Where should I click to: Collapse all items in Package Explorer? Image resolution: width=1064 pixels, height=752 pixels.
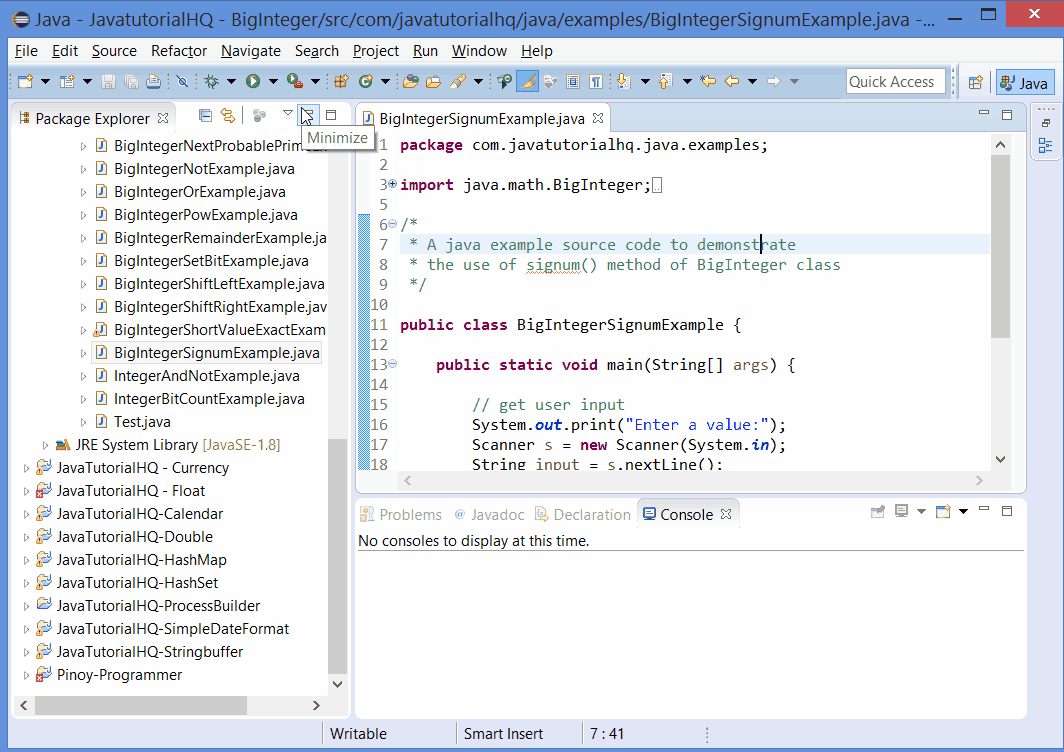coord(205,114)
